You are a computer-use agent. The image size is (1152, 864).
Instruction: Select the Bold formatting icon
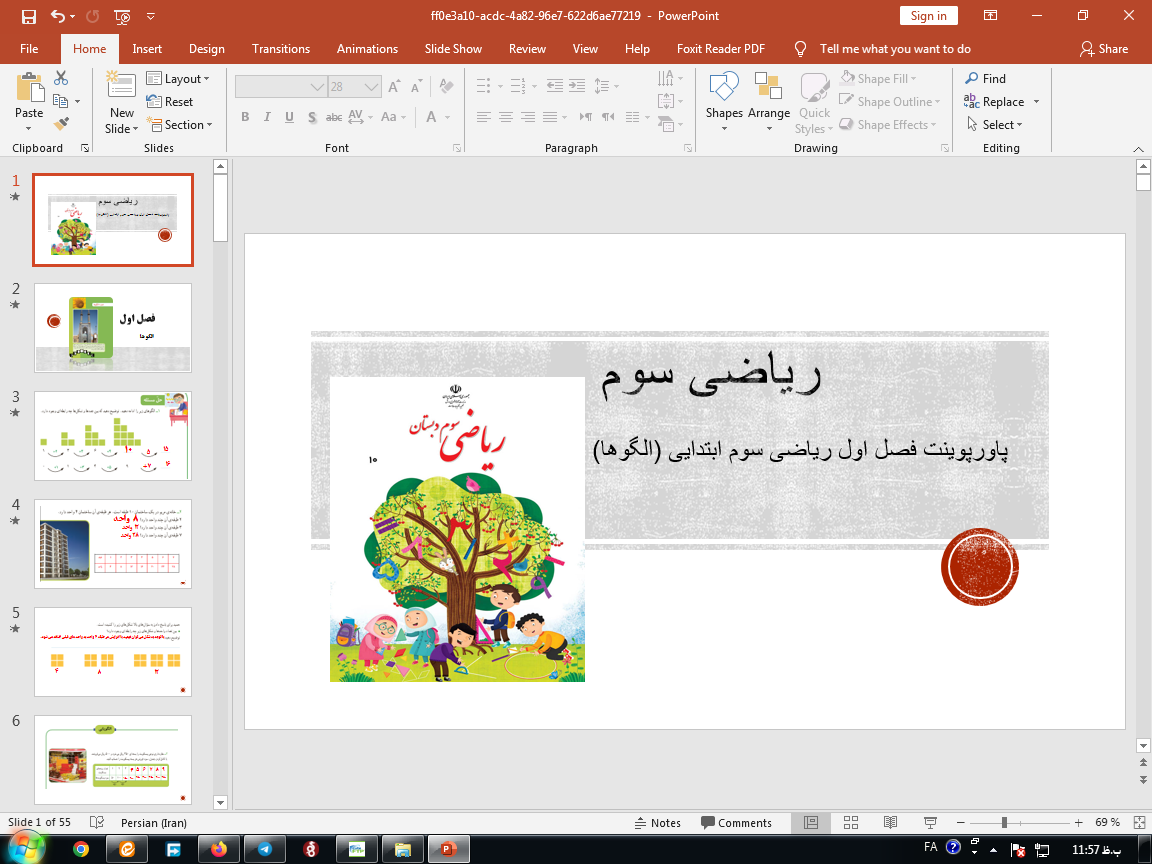(x=244, y=117)
